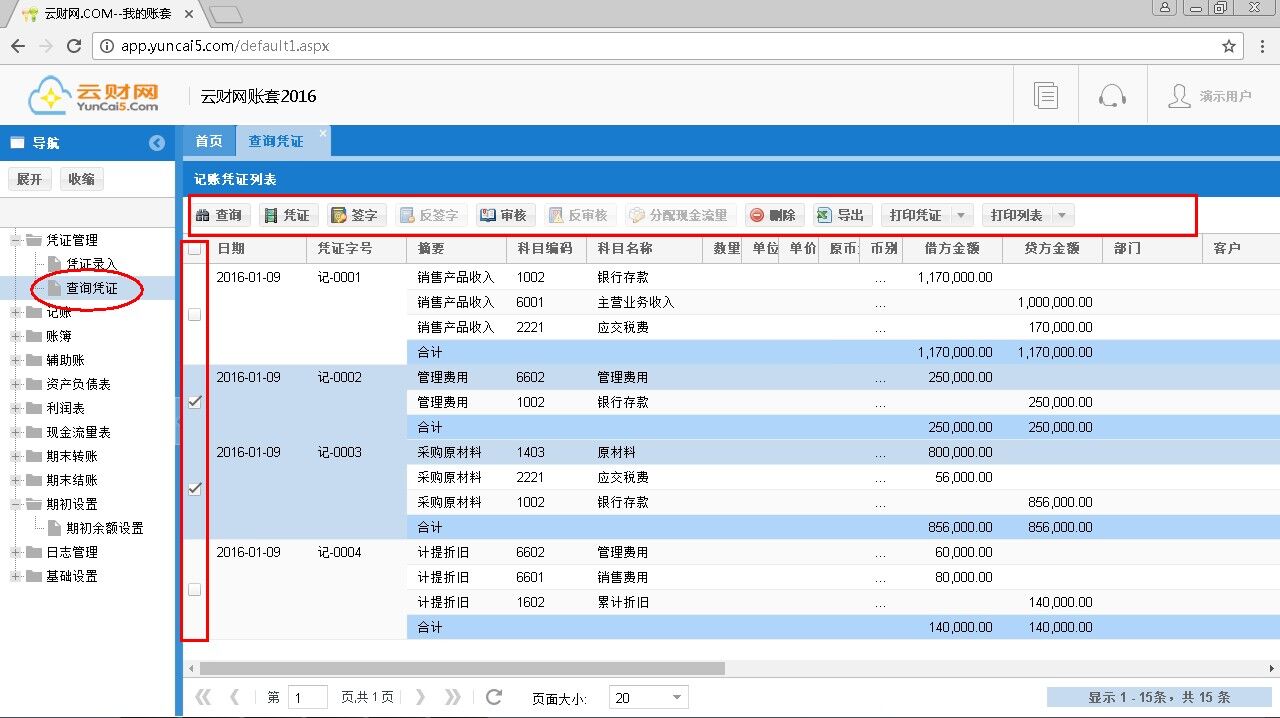Viewport: 1280px width, 718px height.
Task: Collapse the 导航 navigation panel arrow
Action: click(x=157, y=143)
